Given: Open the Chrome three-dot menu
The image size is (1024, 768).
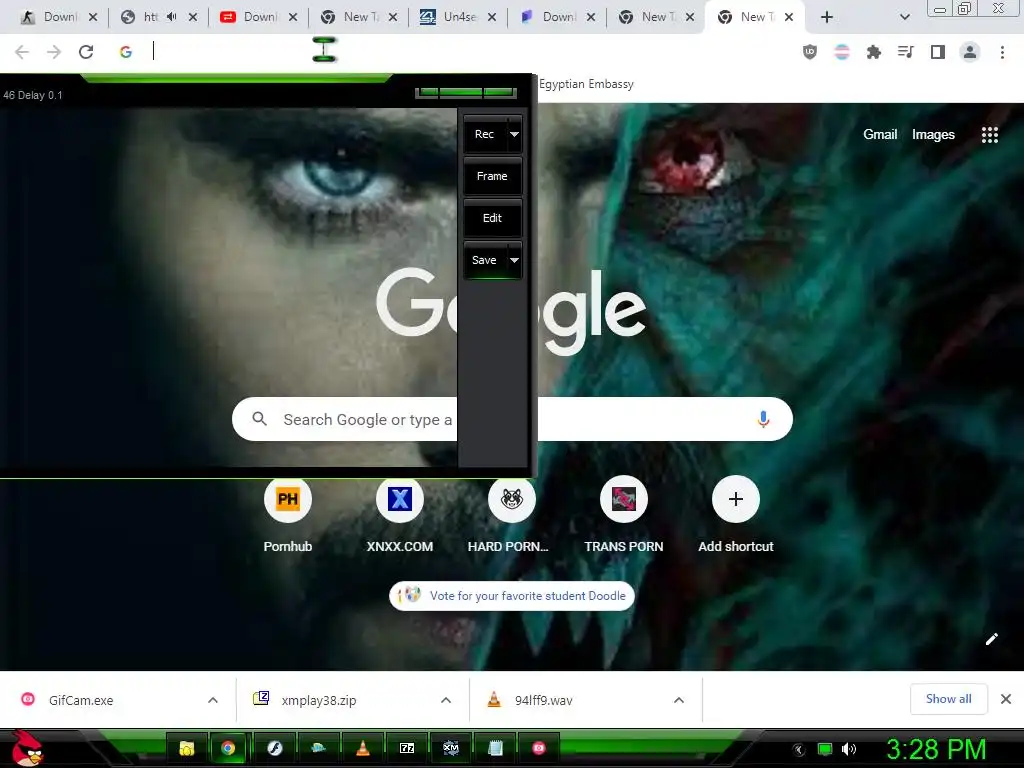Looking at the screenshot, I should pos(1002,52).
